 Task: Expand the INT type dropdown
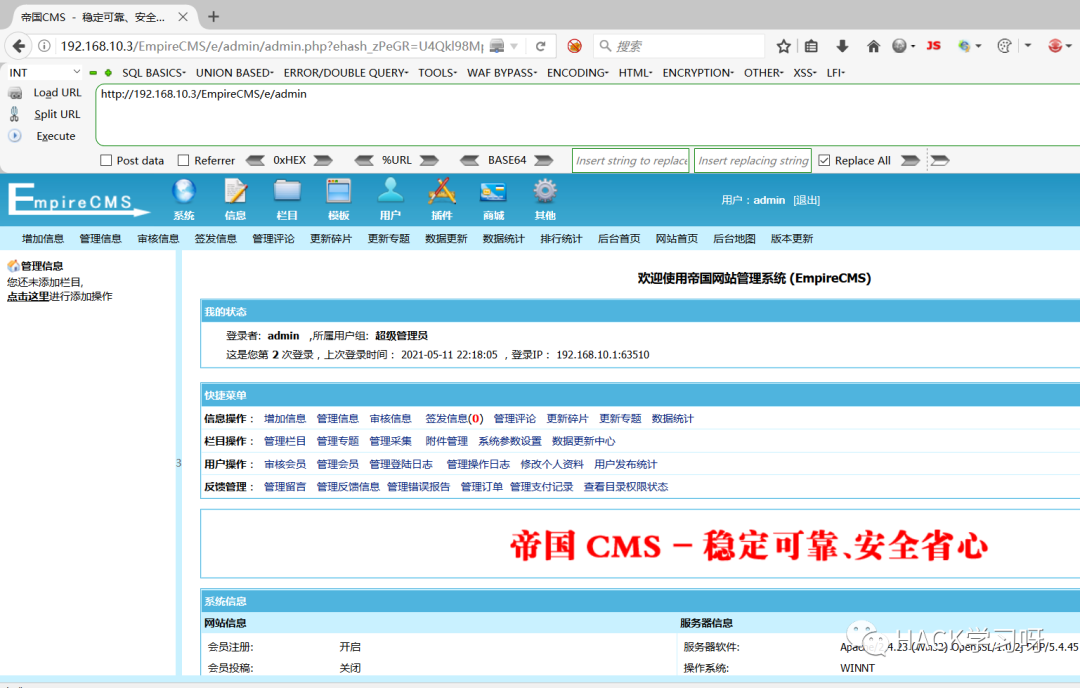click(45, 72)
